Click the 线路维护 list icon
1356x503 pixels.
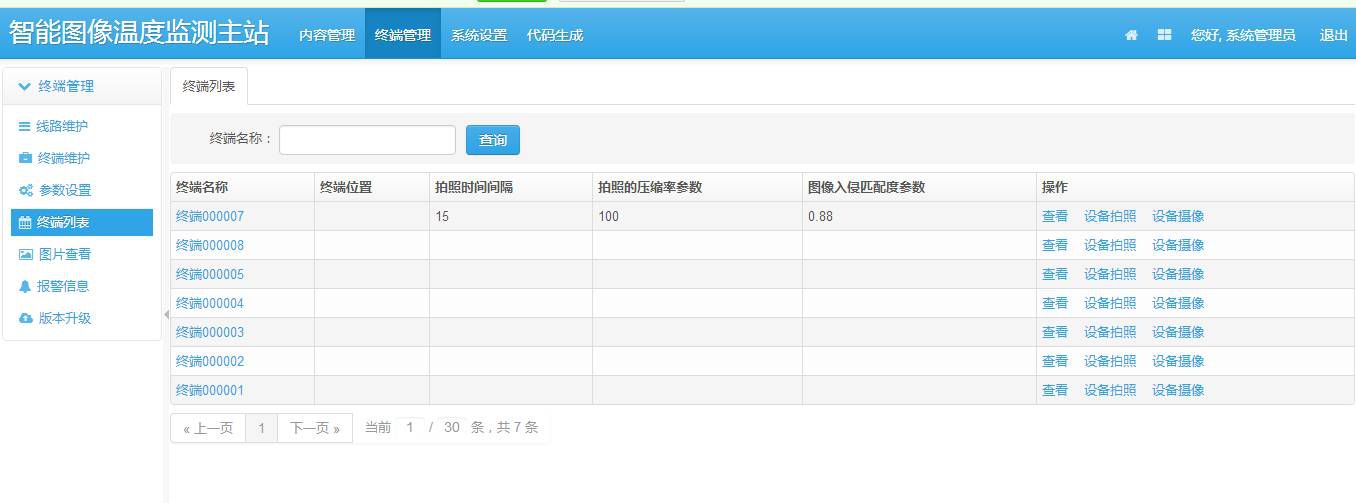coord(25,127)
